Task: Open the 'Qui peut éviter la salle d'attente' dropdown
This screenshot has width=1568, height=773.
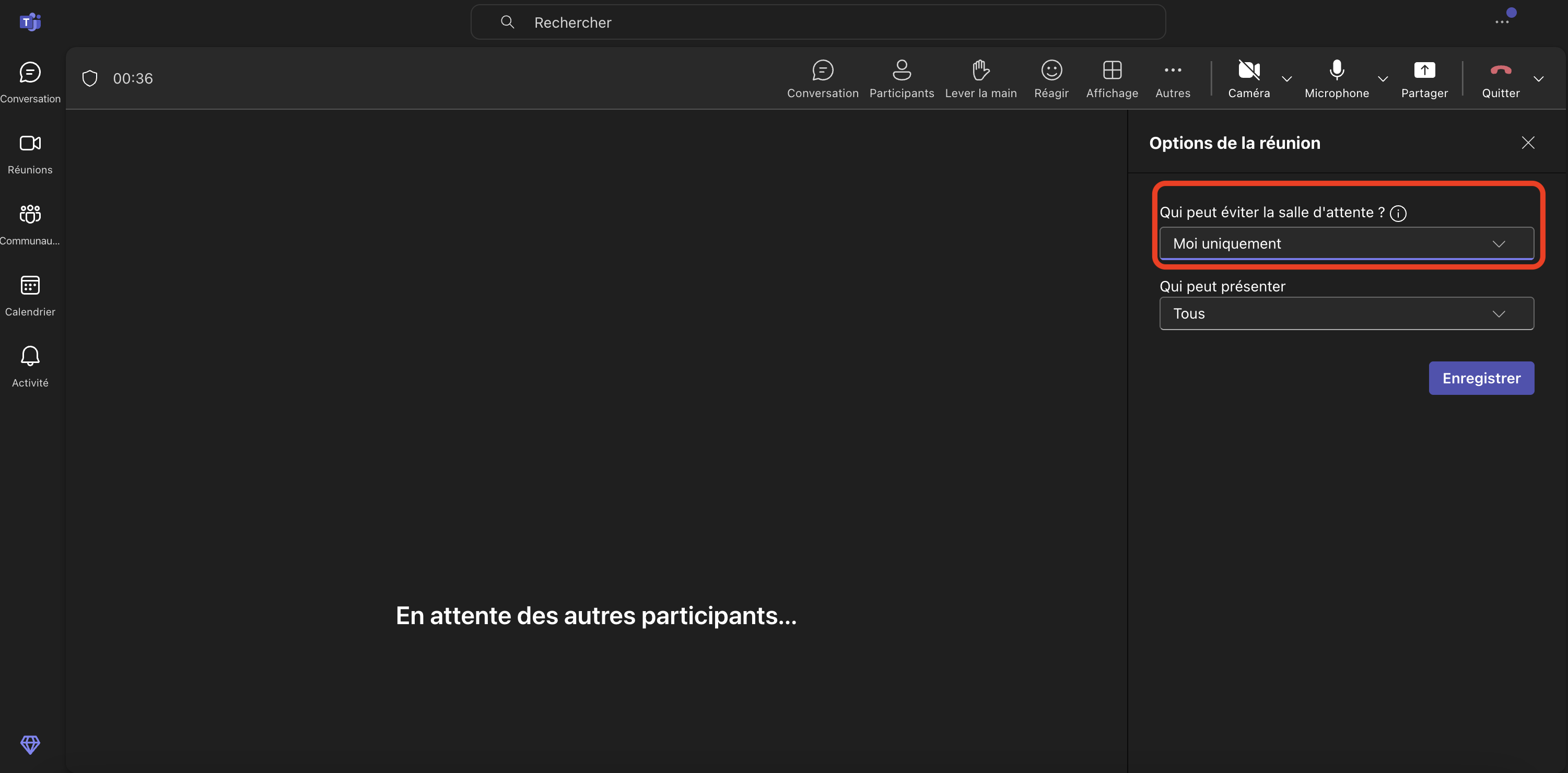Action: tap(1346, 243)
